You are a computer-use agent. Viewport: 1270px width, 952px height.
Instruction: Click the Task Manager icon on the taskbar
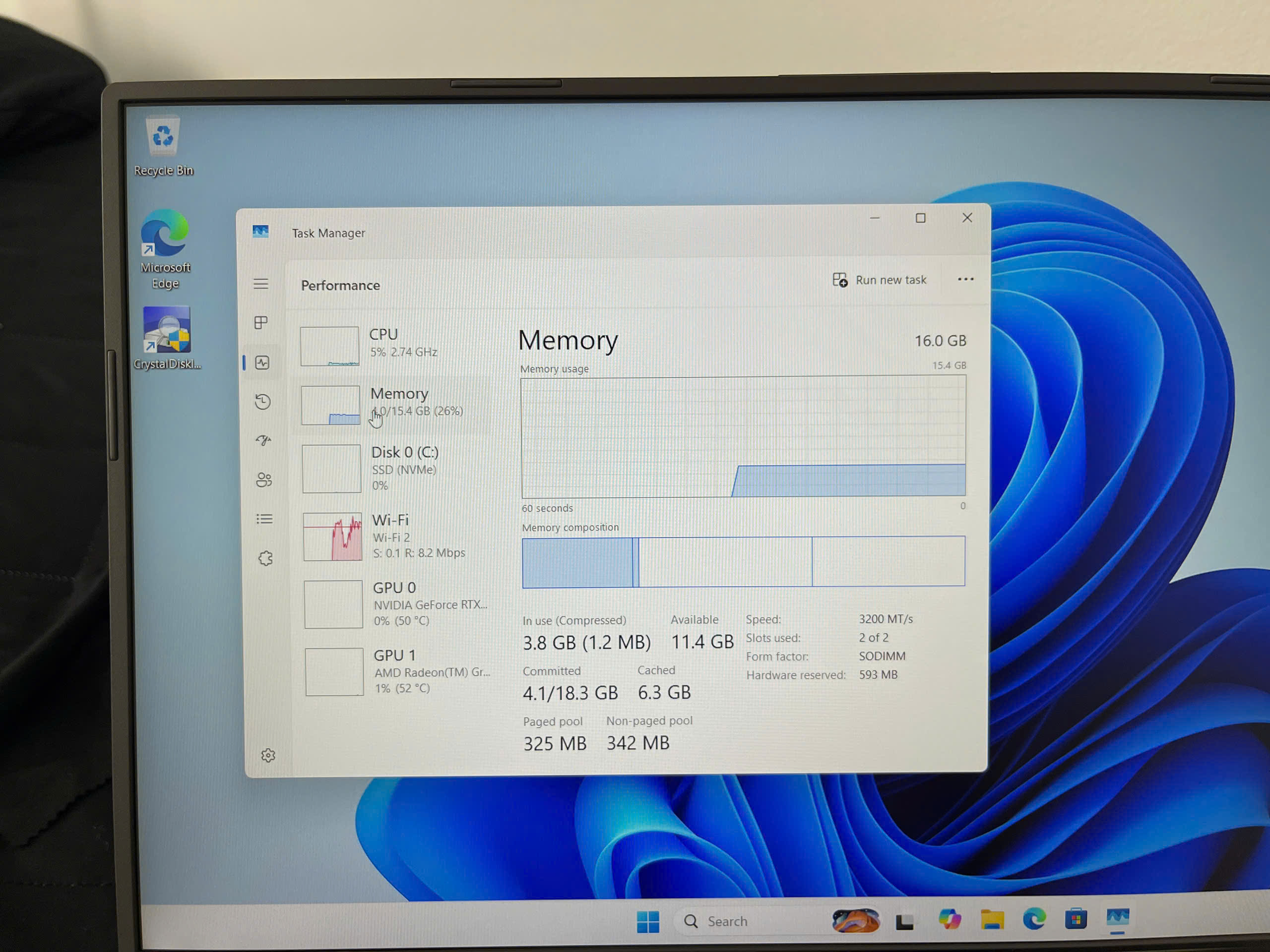pyautogui.click(x=1117, y=918)
